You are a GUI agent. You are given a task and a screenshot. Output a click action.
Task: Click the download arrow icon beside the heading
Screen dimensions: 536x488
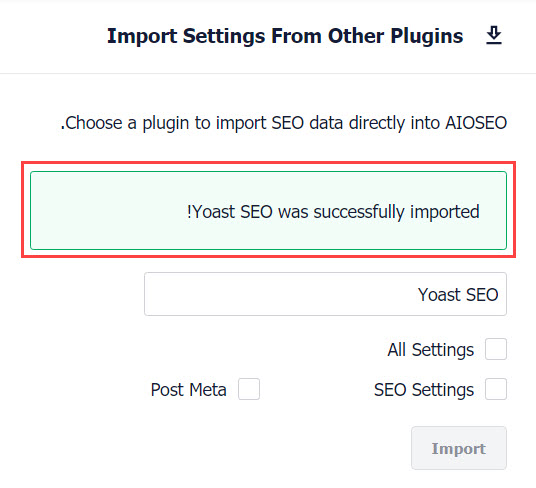[494, 35]
